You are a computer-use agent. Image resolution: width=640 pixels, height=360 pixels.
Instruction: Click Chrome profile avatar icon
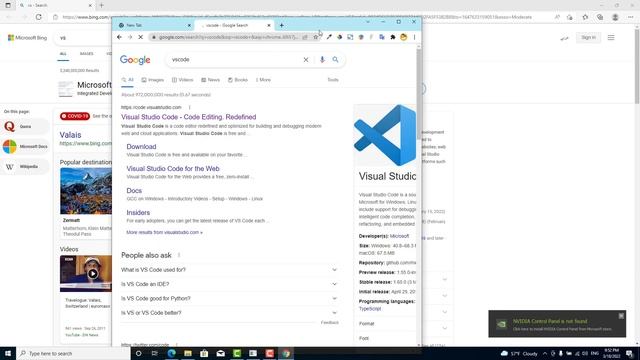[x=404, y=37]
